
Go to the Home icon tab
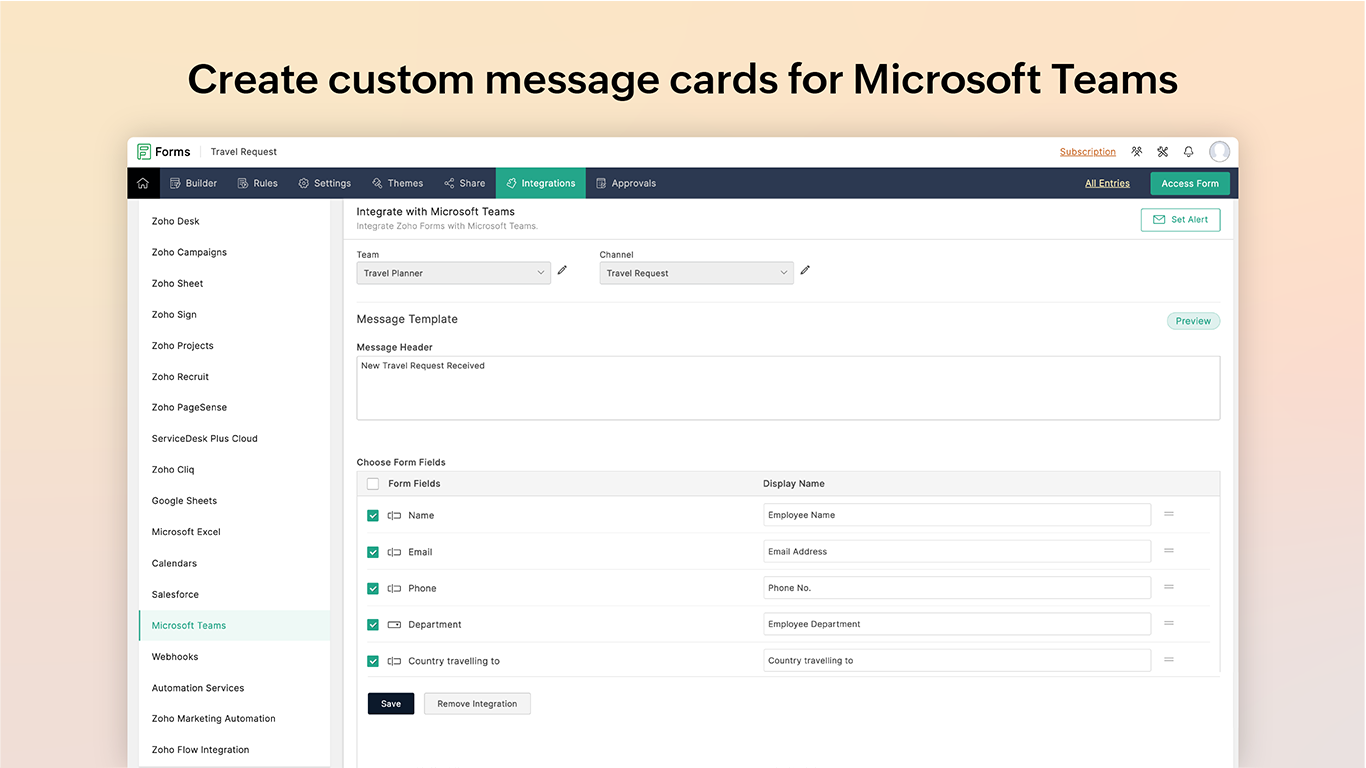coord(143,183)
